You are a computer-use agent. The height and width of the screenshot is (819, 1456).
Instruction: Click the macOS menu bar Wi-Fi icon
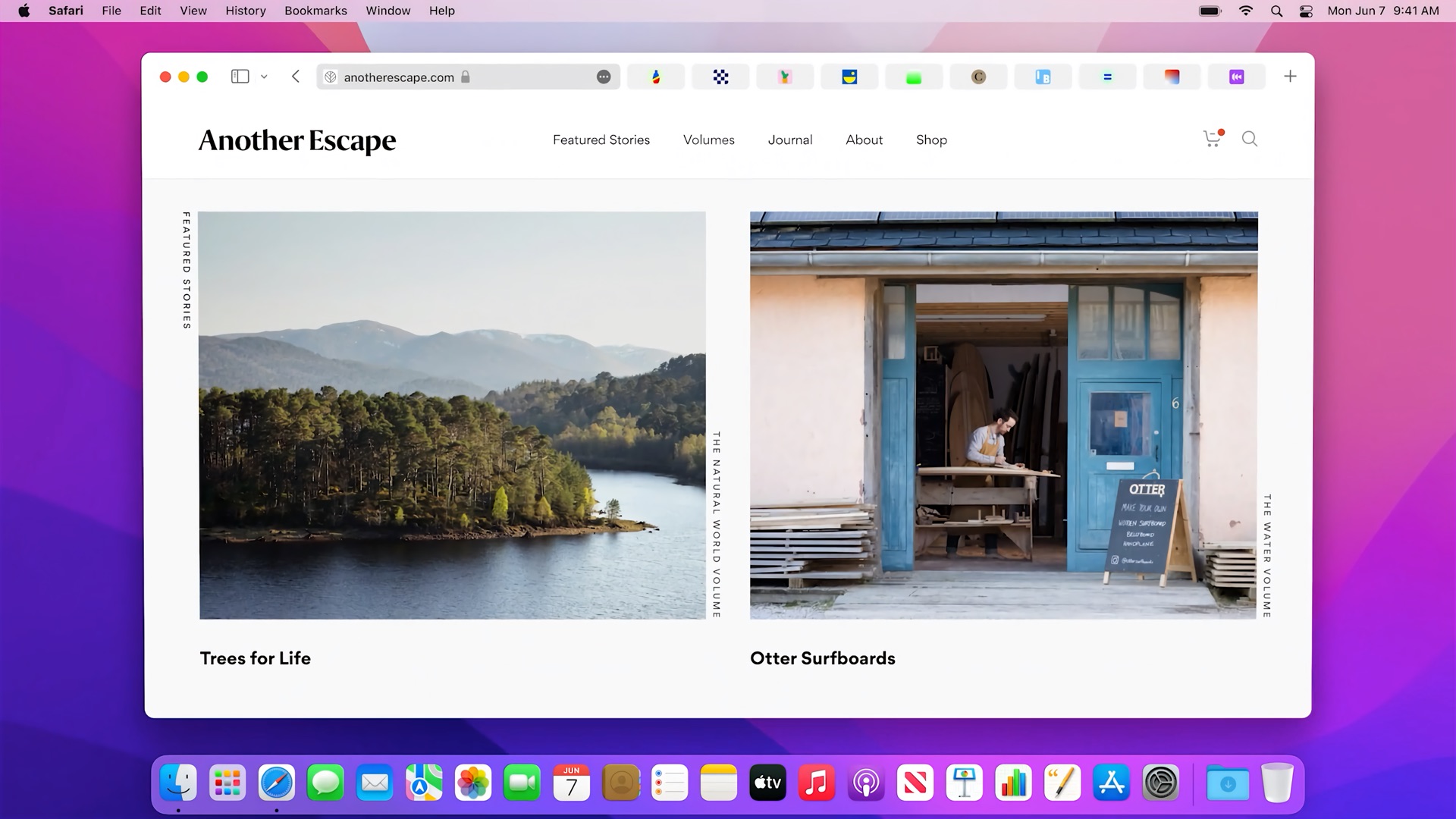1247,11
